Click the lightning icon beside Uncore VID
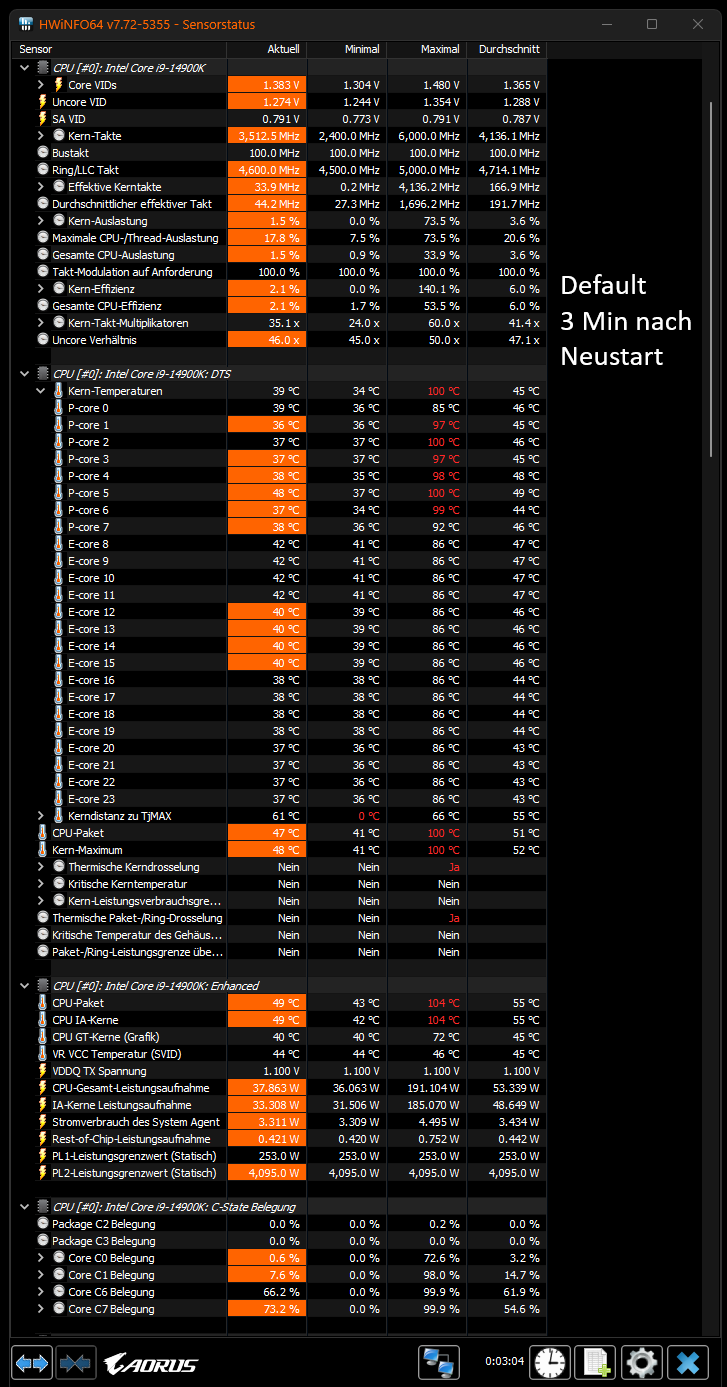727x1387 pixels. click(x=42, y=102)
